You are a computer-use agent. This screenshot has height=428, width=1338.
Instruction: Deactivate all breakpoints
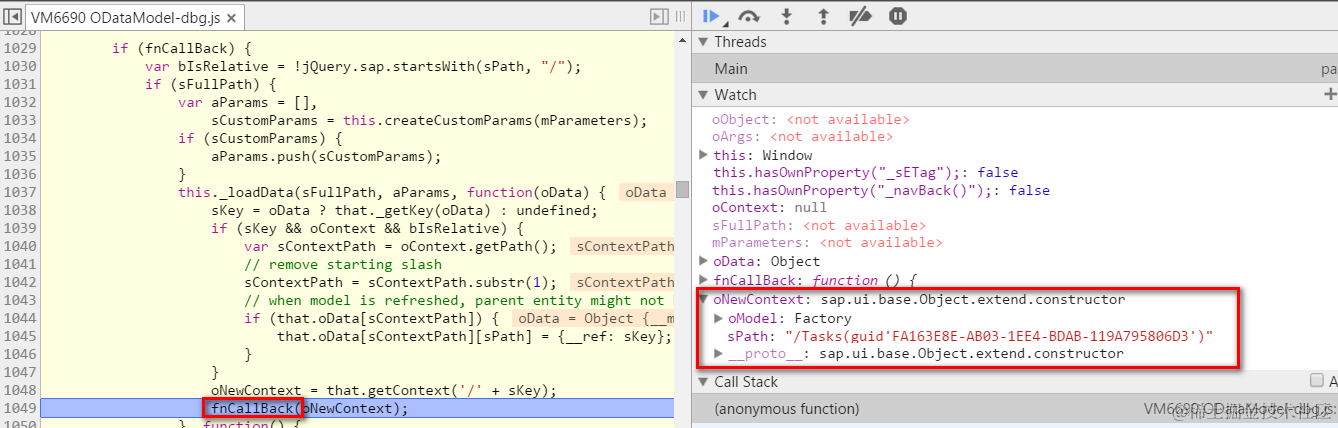860,16
